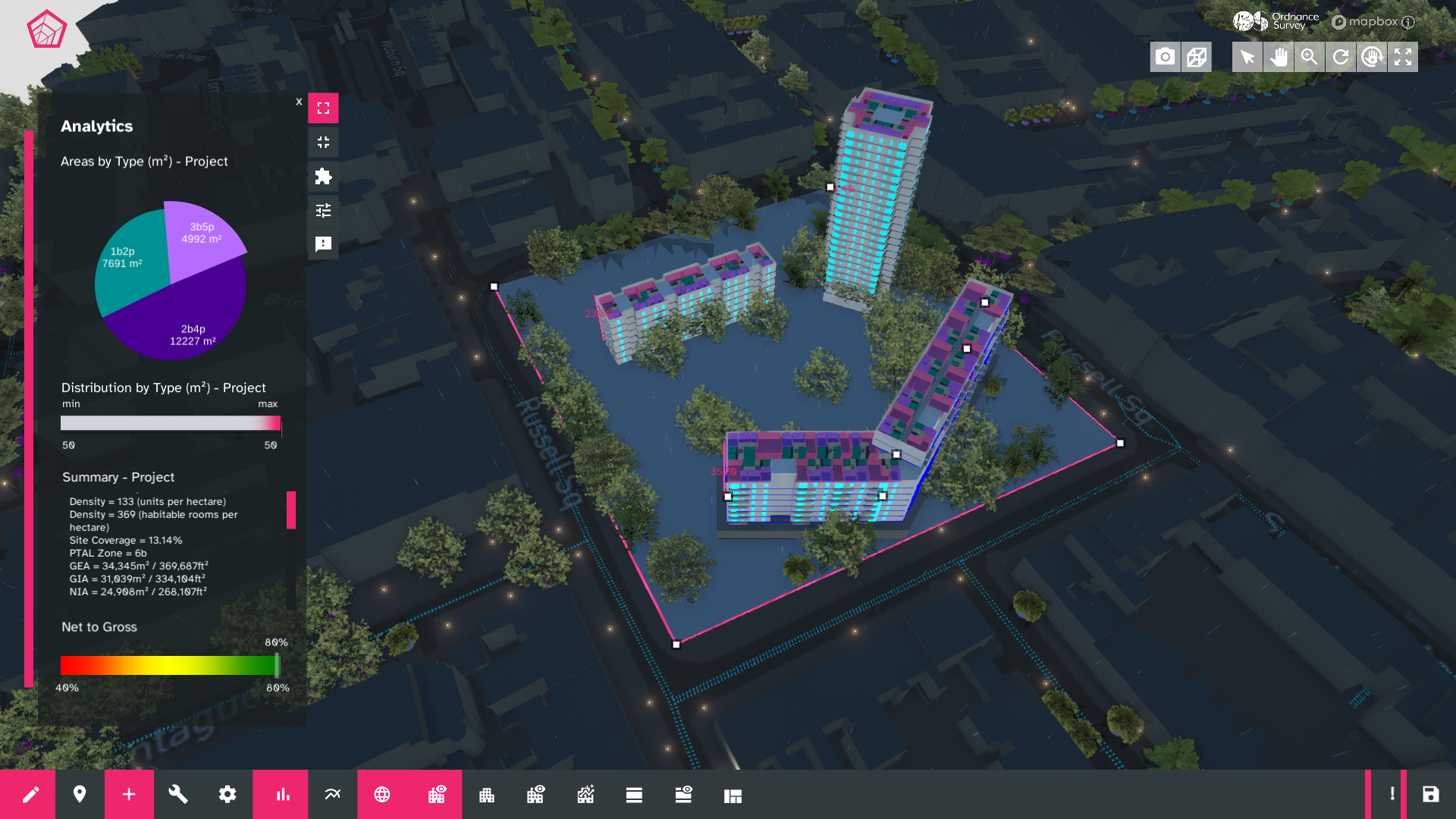This screenshot has height=819, width=1456.
Task: Expand the analytics panel to fullscreen
Action: coord(323,108)
